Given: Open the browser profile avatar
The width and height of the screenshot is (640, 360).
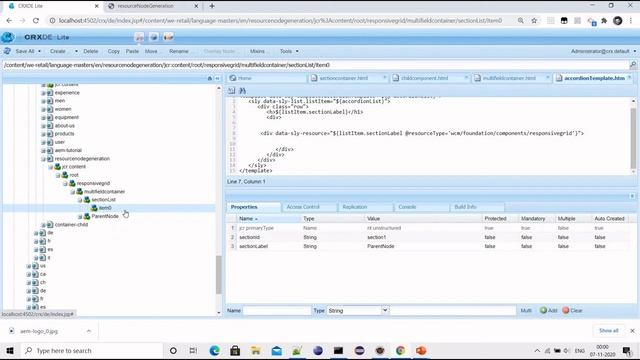Looking at the screenshot, I should click(618, 20).
